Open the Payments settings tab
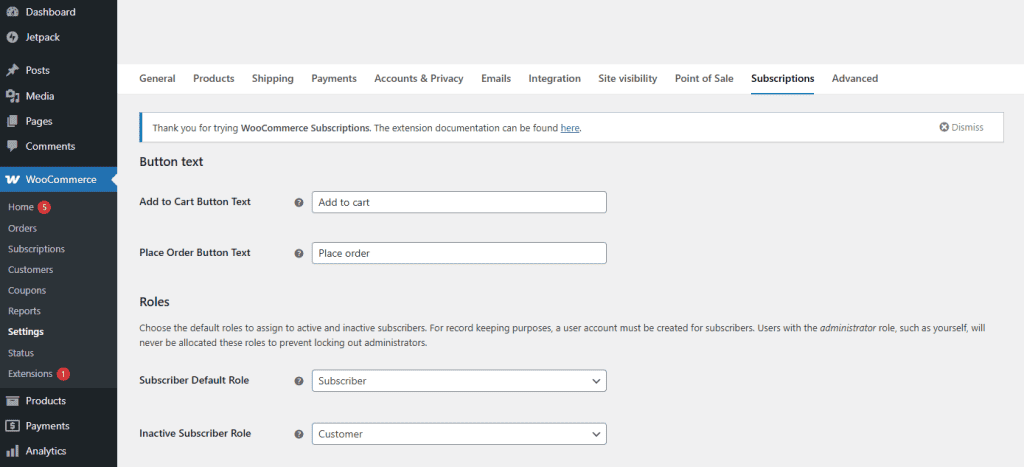 (334, 78)
